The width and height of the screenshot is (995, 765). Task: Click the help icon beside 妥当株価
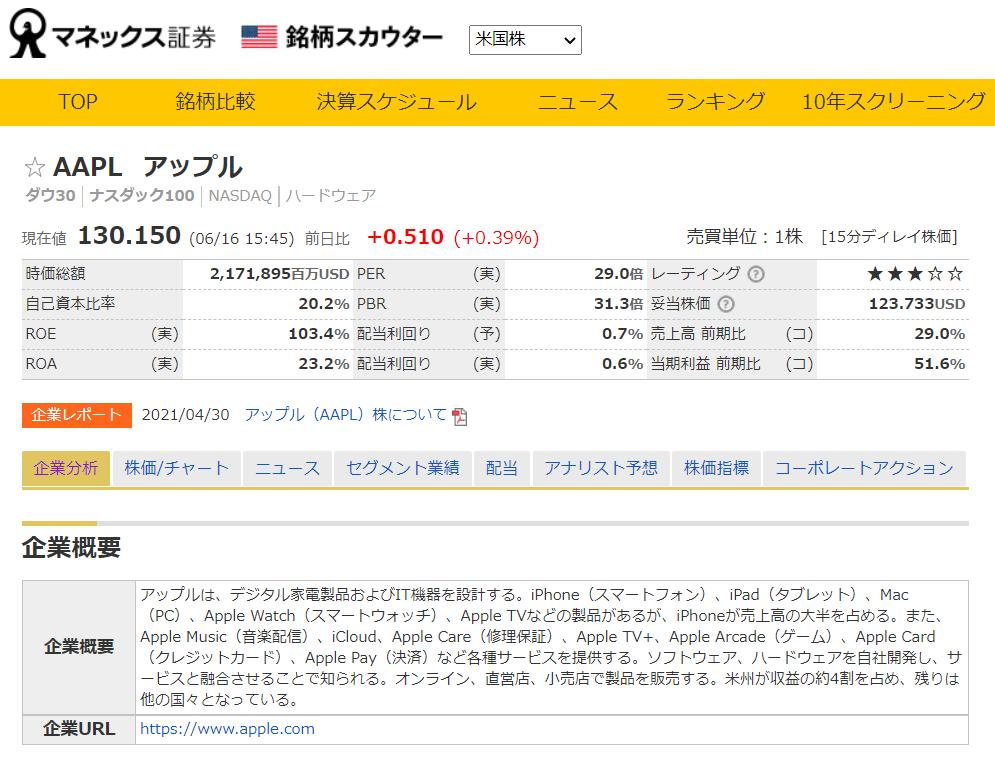click(x=726, y=304)
